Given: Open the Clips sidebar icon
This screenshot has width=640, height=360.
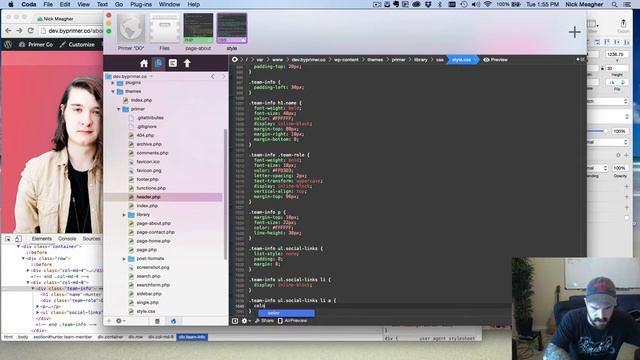Looking at the screenshot, I should point(173,63).
